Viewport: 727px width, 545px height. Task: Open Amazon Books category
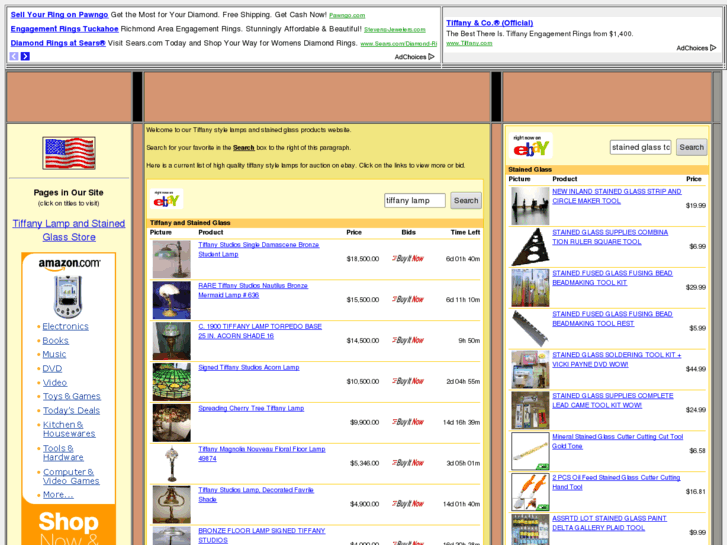point(56,340)
